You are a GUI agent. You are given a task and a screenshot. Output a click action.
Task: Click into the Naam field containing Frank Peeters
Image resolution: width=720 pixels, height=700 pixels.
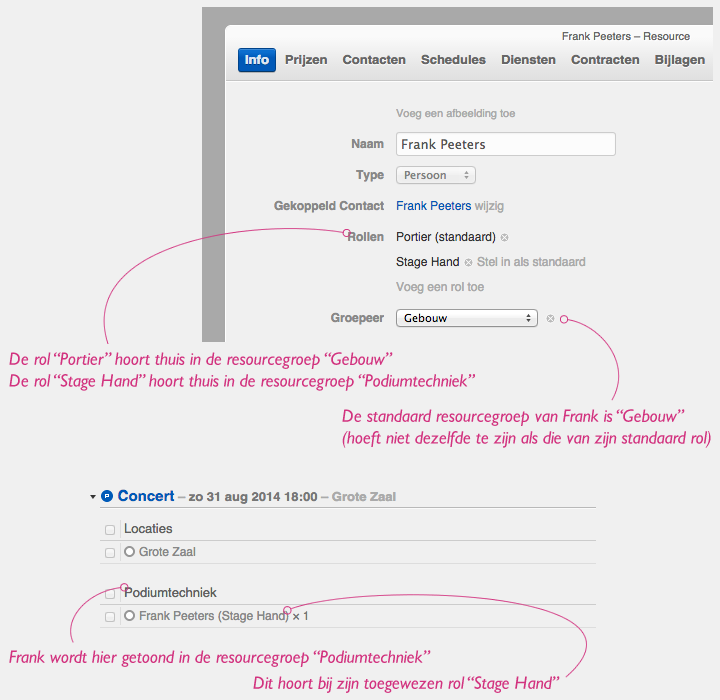pos(505,144)
